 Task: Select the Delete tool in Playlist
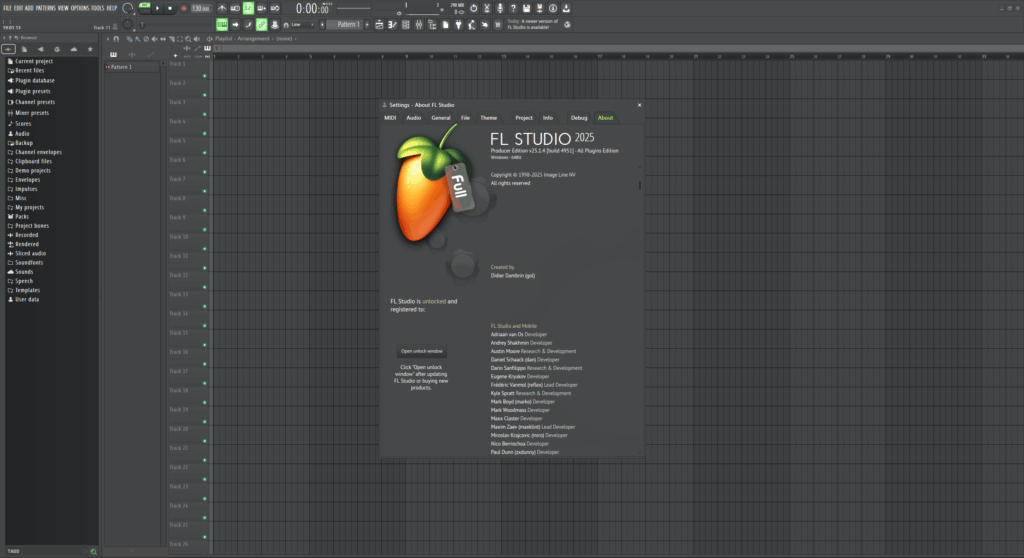point(146,39)
